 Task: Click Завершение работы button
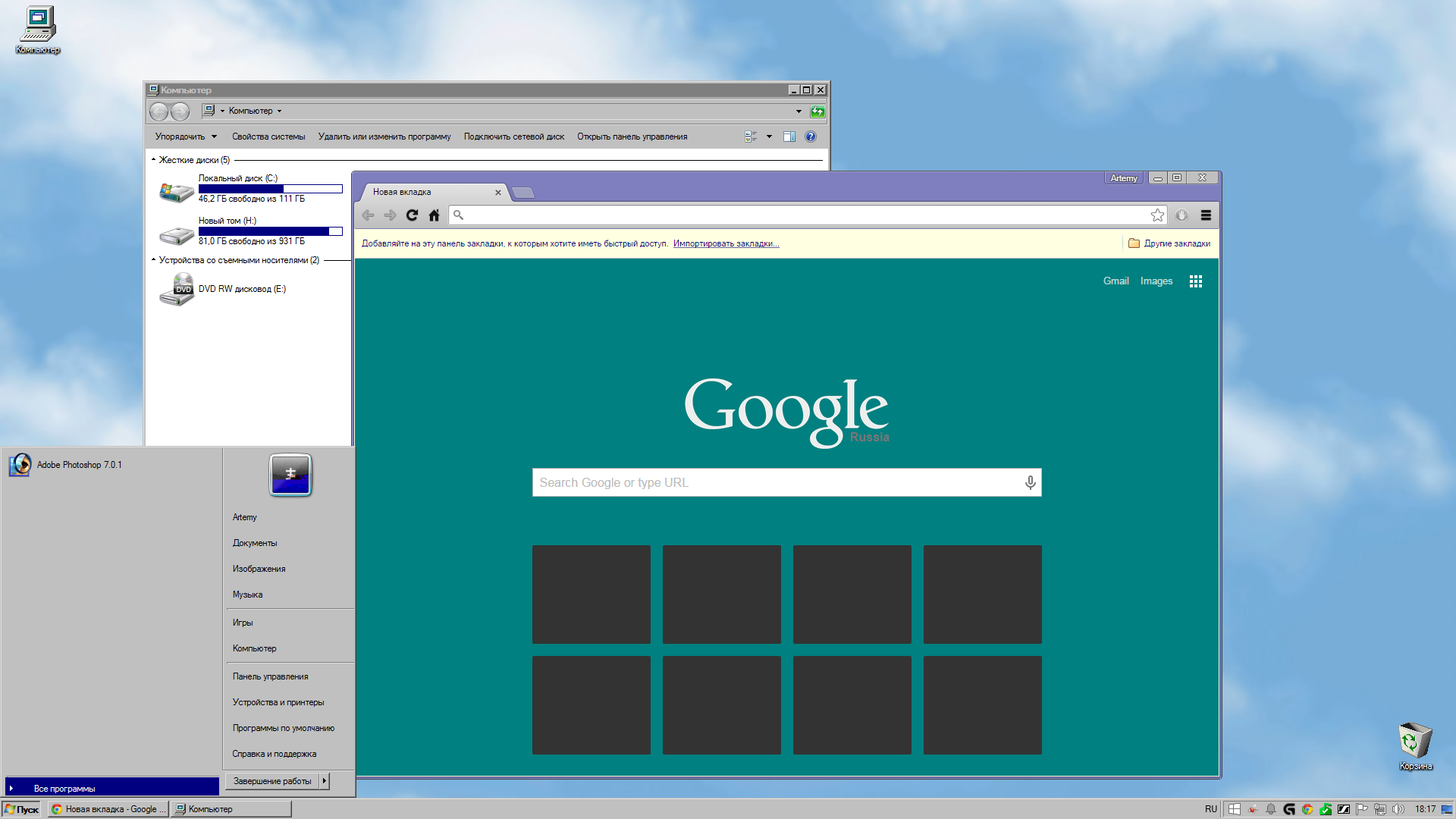click(272, 781)
